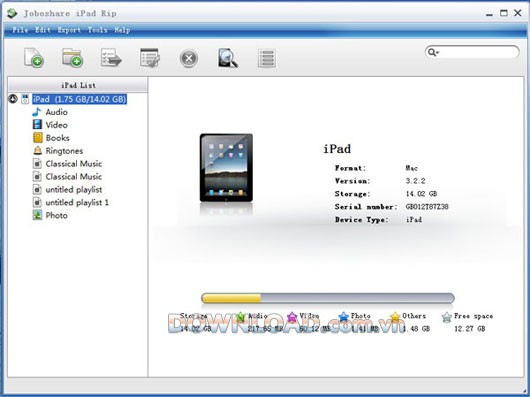This screenshot has height=397, width=530.
Task: Open the Video library item
Action: (56, 125)
